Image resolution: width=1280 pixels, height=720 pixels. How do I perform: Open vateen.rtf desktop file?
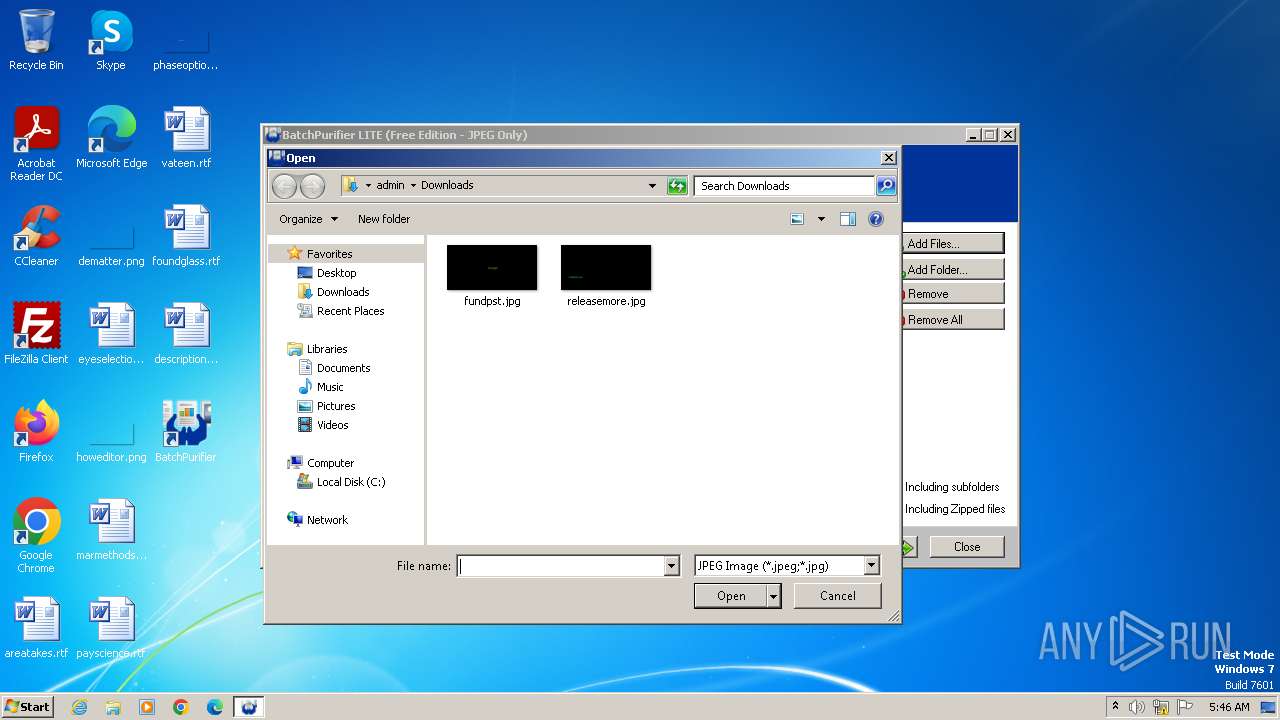186,138
